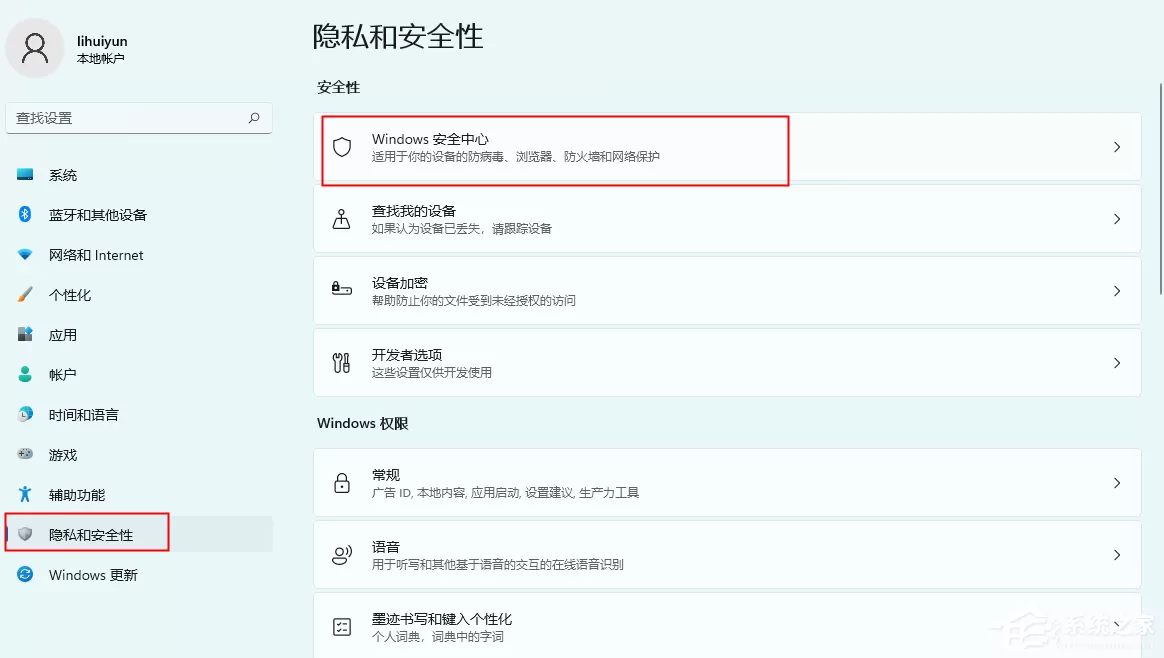Screen dimensions: 1164x658
Task: Click the 本地帐户 label under username
Action: click(100, 59)
